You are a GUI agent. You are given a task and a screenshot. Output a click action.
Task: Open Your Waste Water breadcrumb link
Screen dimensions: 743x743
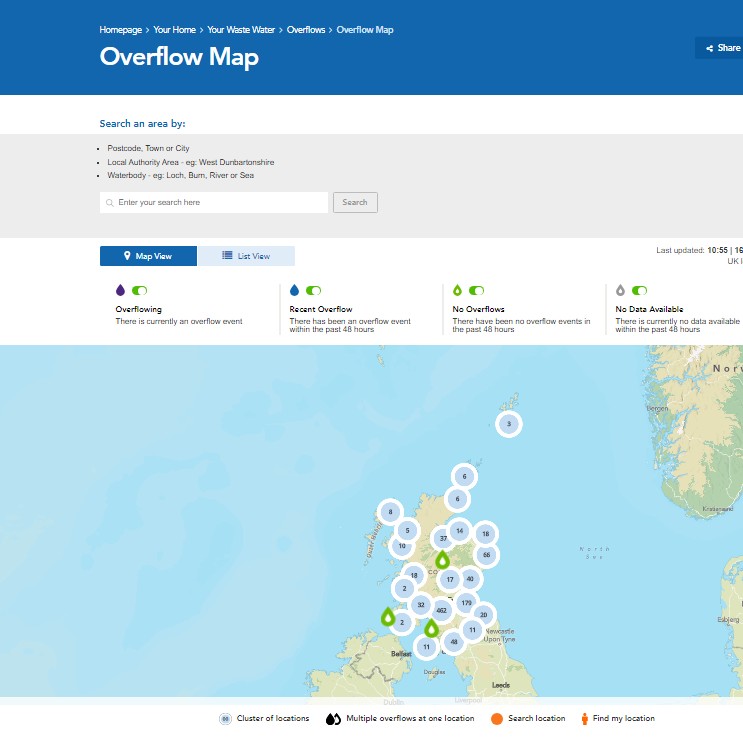point(241,30)
